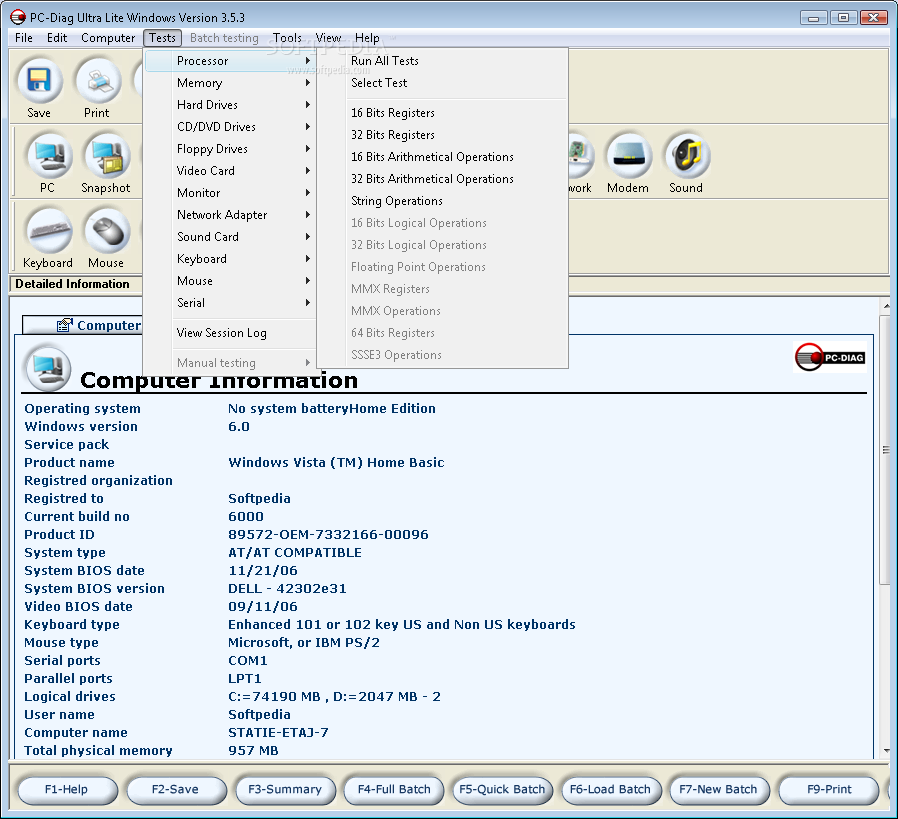Open the Mouse tests menu entry
This screenshot has width=898, height=819.
tap(230, 281)
